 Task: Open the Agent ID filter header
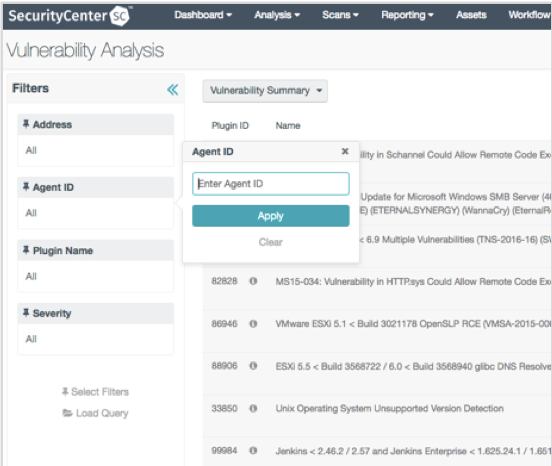(x=95, y=187)
